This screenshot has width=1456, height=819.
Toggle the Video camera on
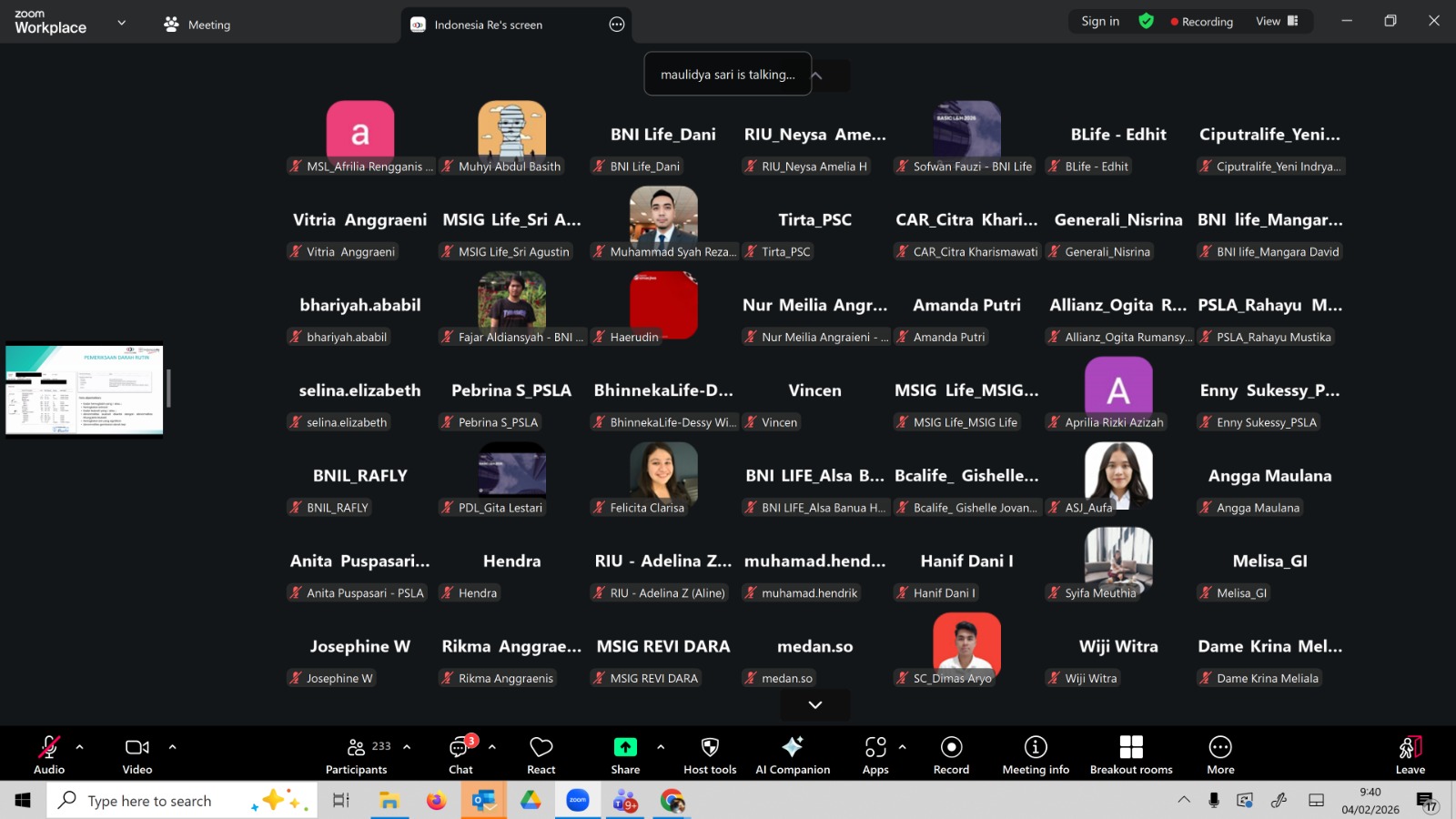pos(137,755)
